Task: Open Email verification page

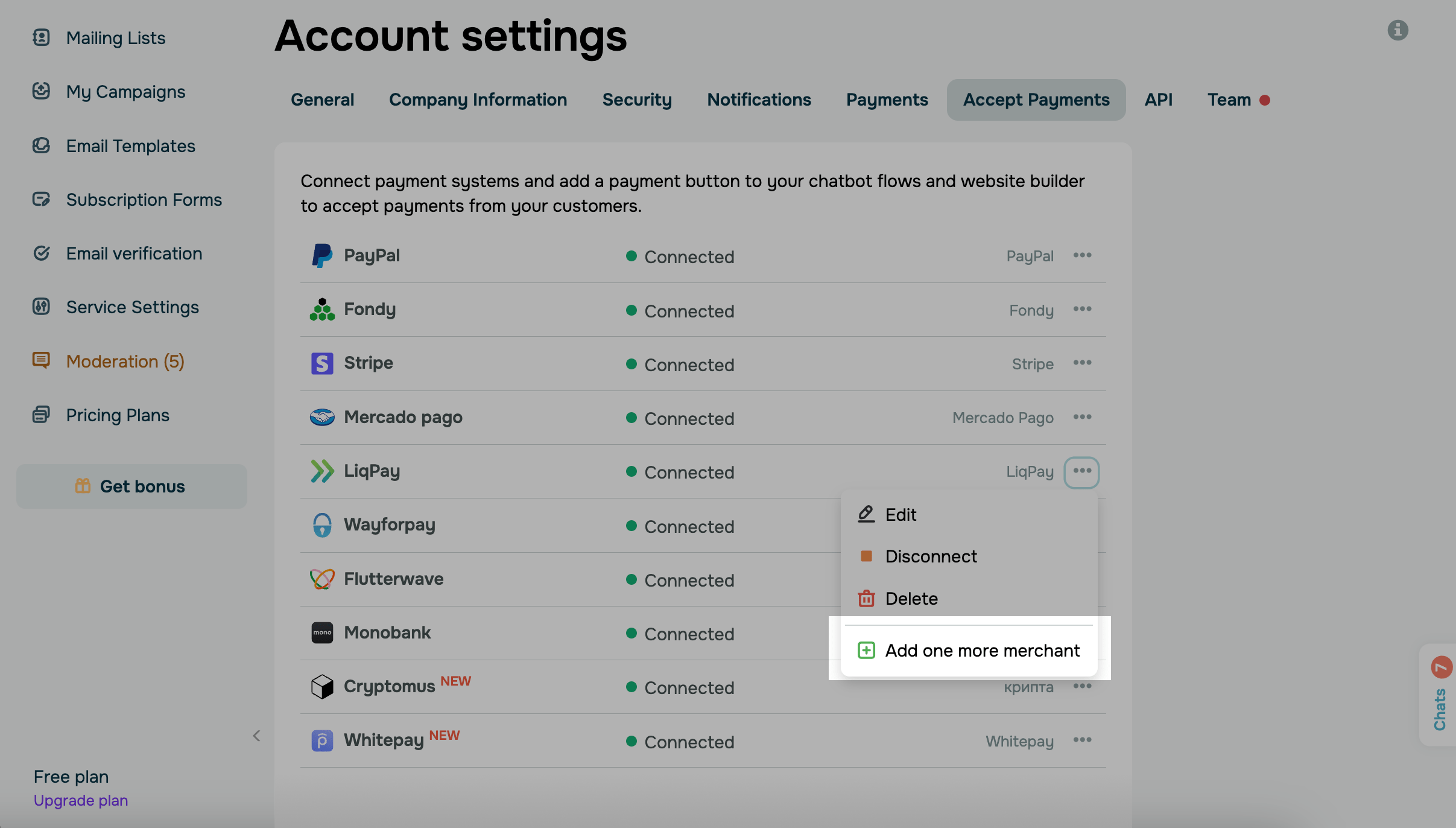Action: click(x=134, y=253)
